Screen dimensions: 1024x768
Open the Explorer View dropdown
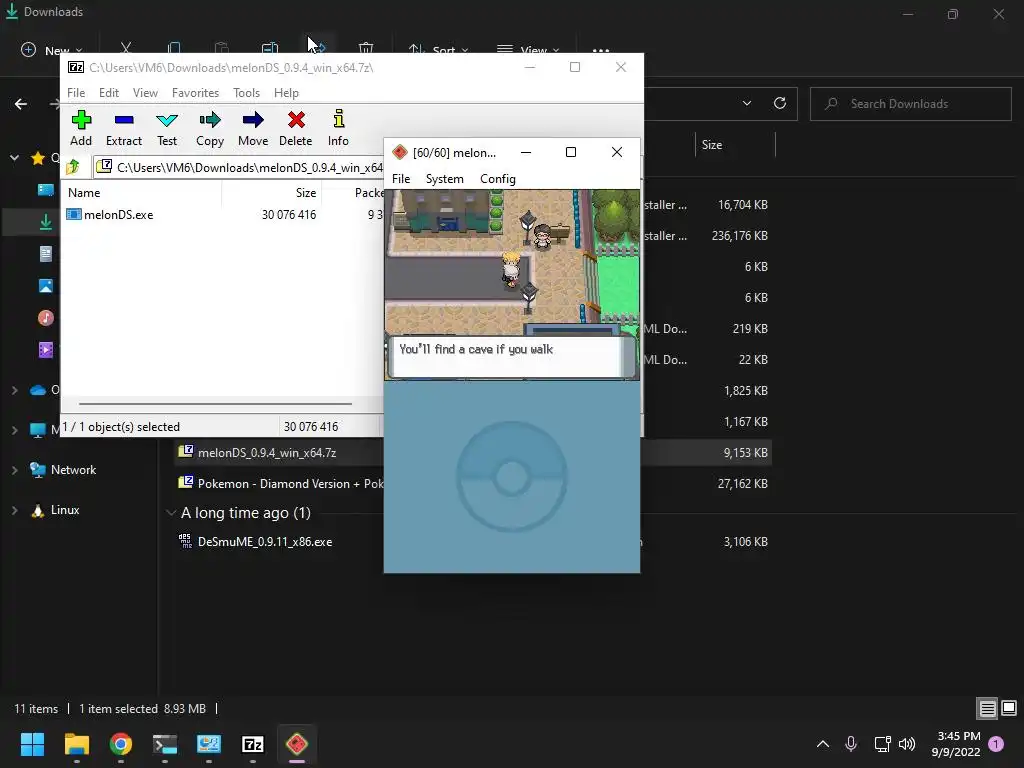click(528, 50)
